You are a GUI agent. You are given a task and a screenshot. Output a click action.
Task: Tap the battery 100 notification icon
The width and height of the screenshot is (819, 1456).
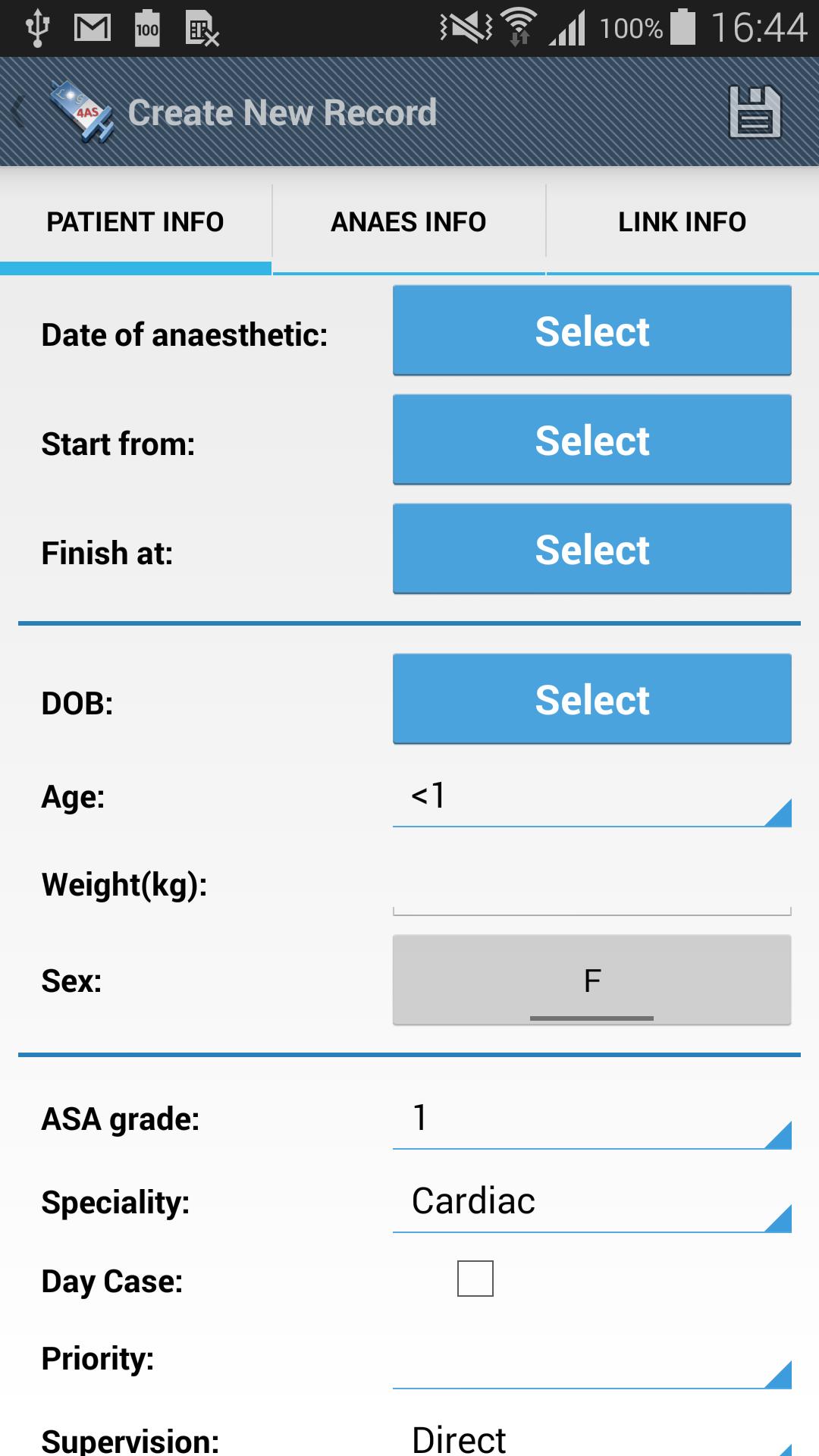pyautogui.click(x=147, y=29)
